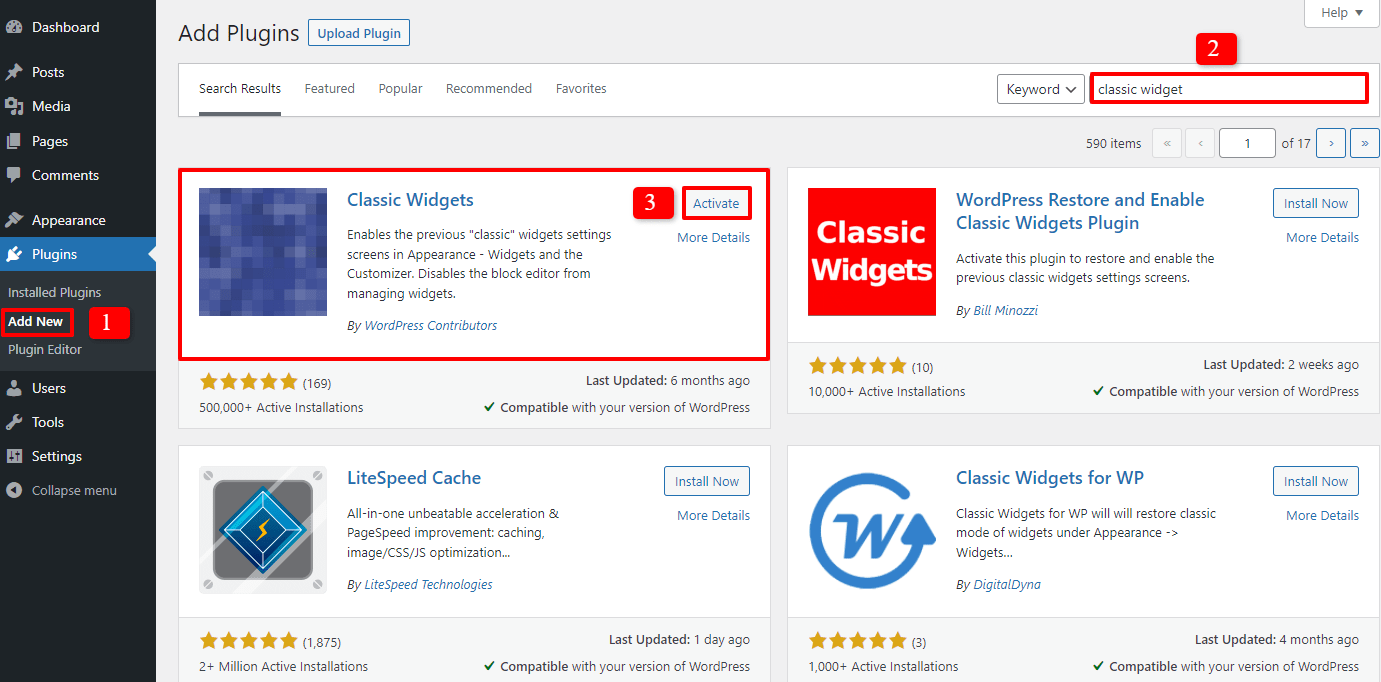Install the LiteSpeed Cache plugin
Screen dimensions: 1381x682
point(706,480)
